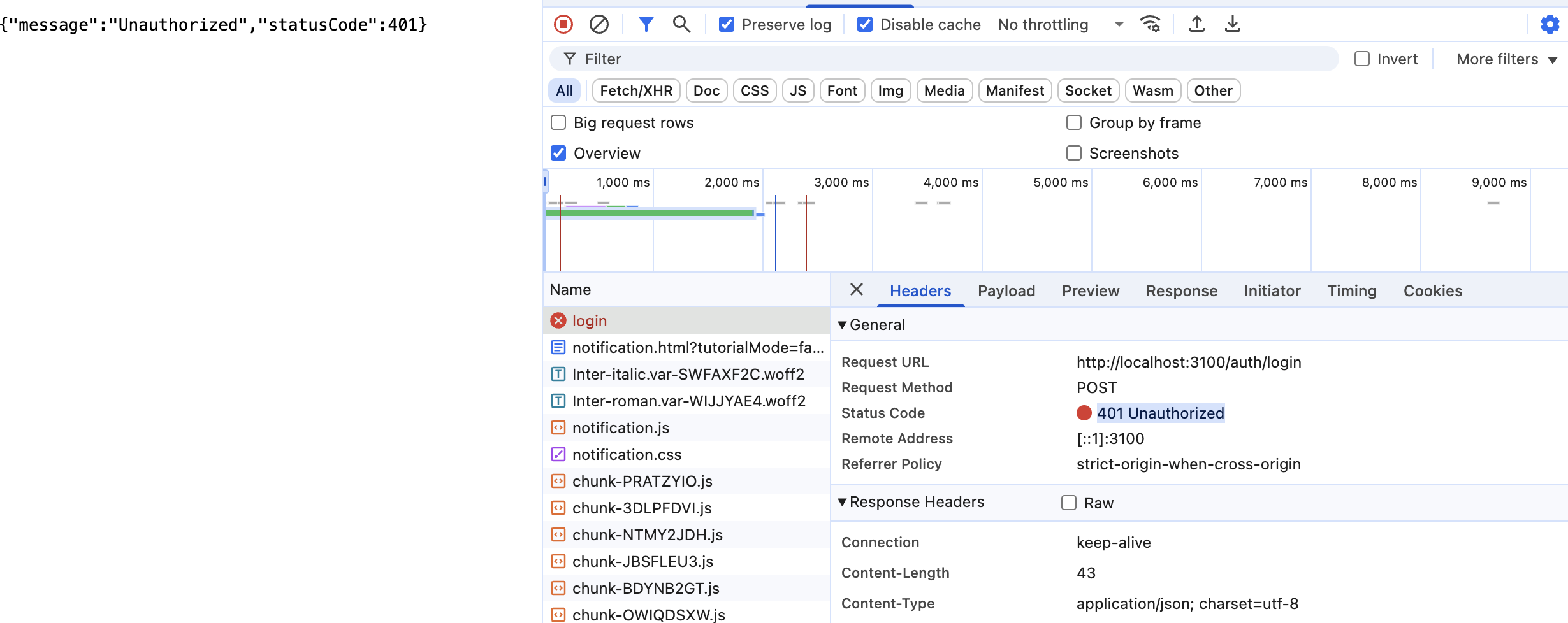This screenshot has width=1568, height=623.
Task: Switch to the Payload tab
Action: [x=1006, y=290]
